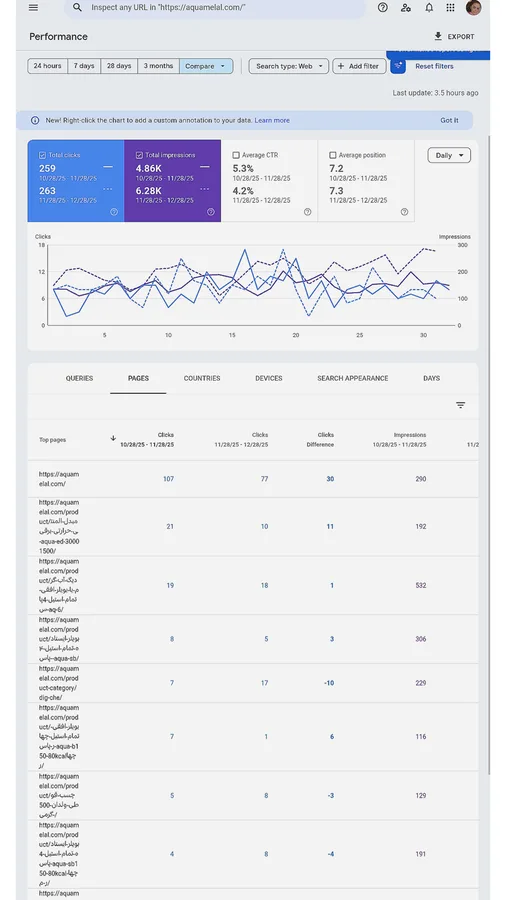Open the Daily granularity dropdown
This screenshot has height=900, width=506.
449,156
